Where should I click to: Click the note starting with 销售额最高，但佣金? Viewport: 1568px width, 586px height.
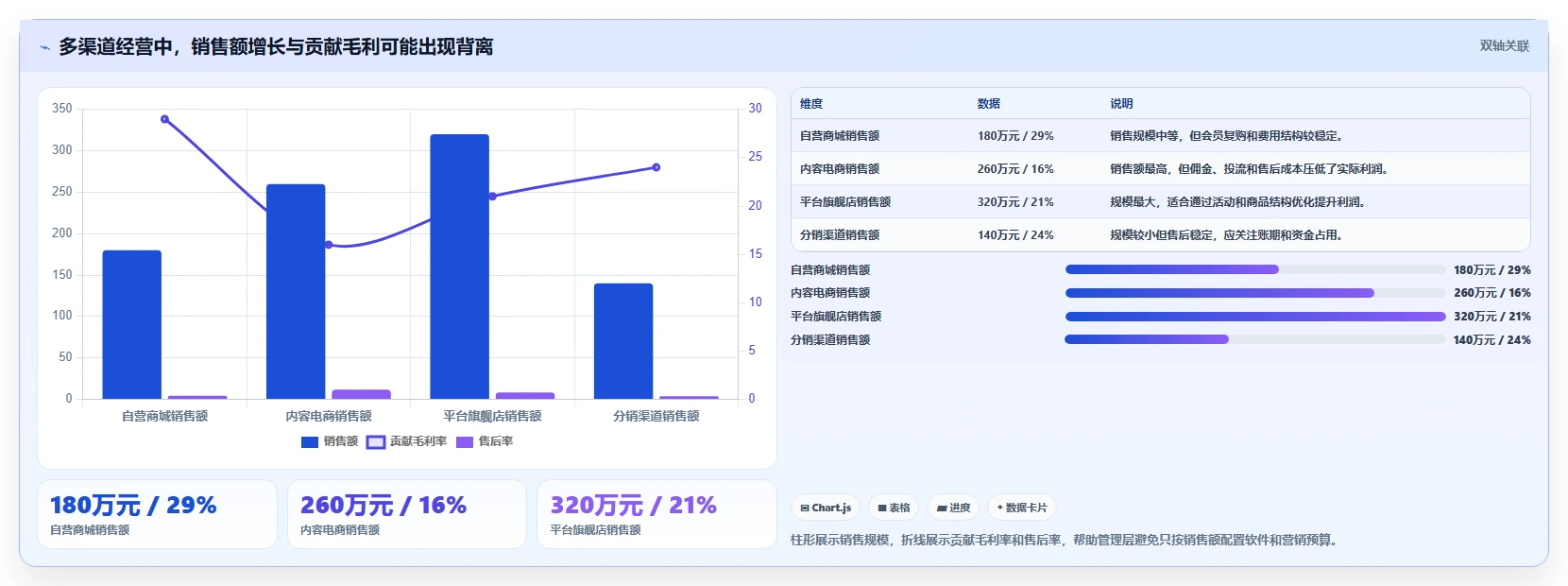coord(1249,169)
